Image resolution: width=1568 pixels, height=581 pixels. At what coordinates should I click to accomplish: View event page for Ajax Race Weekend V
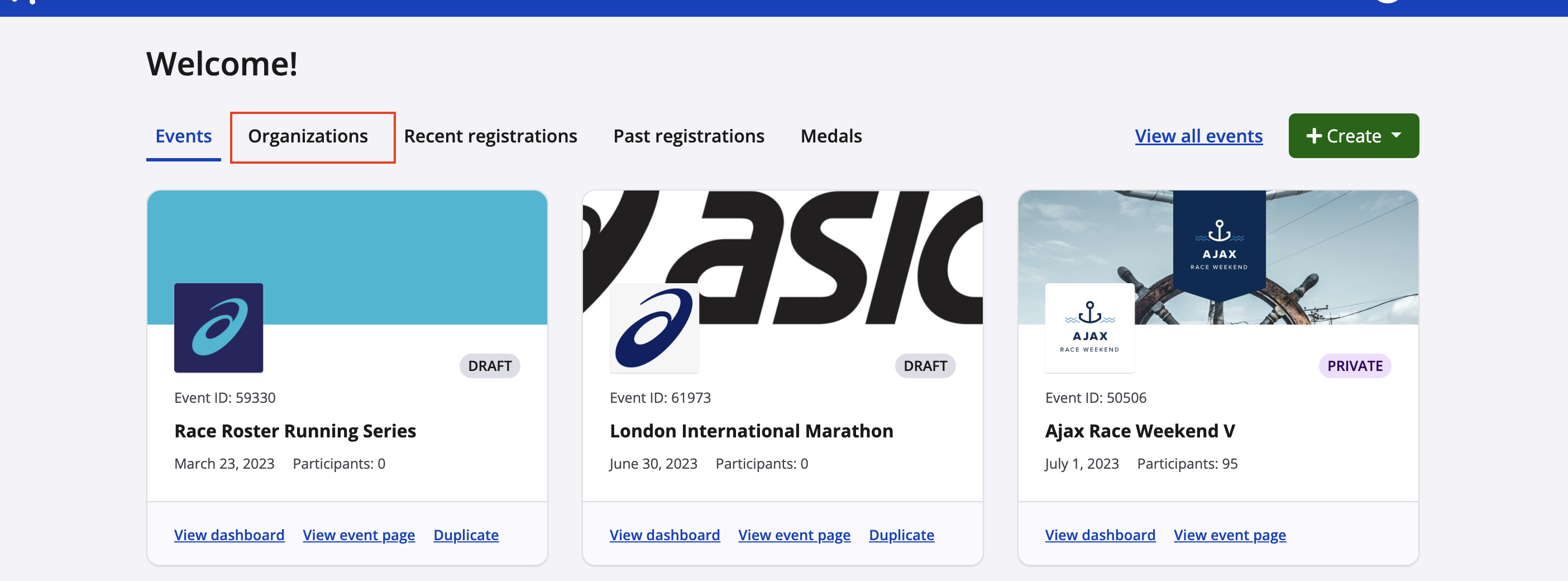click(x=1230, y=535)
